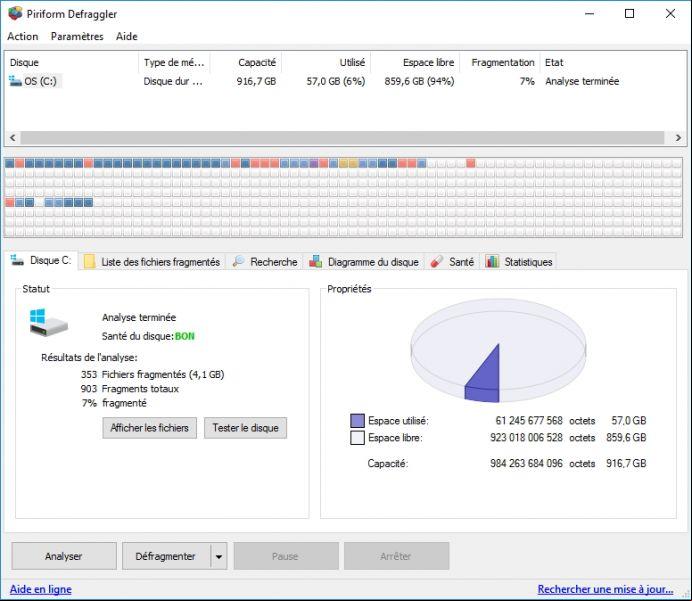
Task: Sort by Utilisé column header
Action: click(x=326, y=62)
